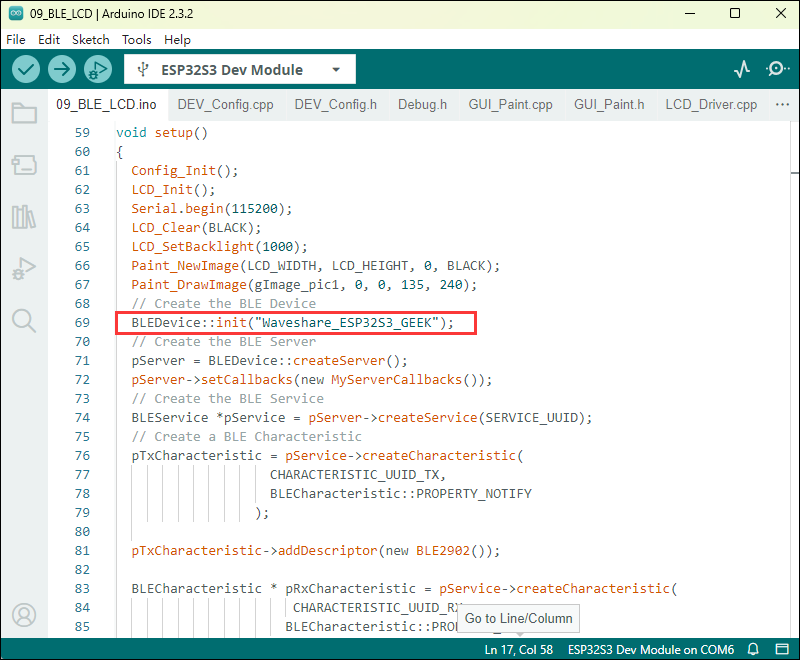Toggle the bottom panel status icon

pos(780,649)
